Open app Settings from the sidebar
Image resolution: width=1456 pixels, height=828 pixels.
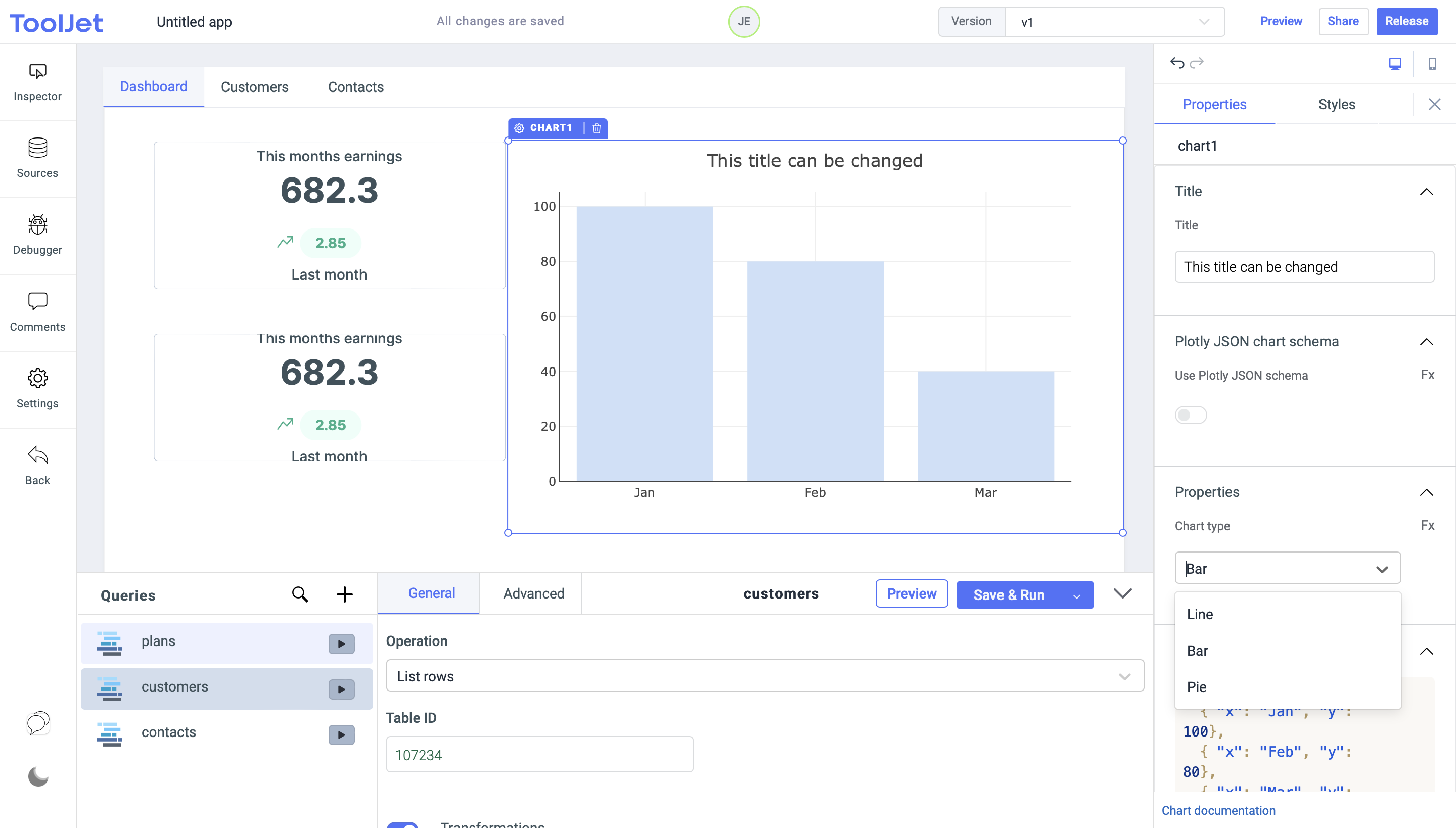37,389
